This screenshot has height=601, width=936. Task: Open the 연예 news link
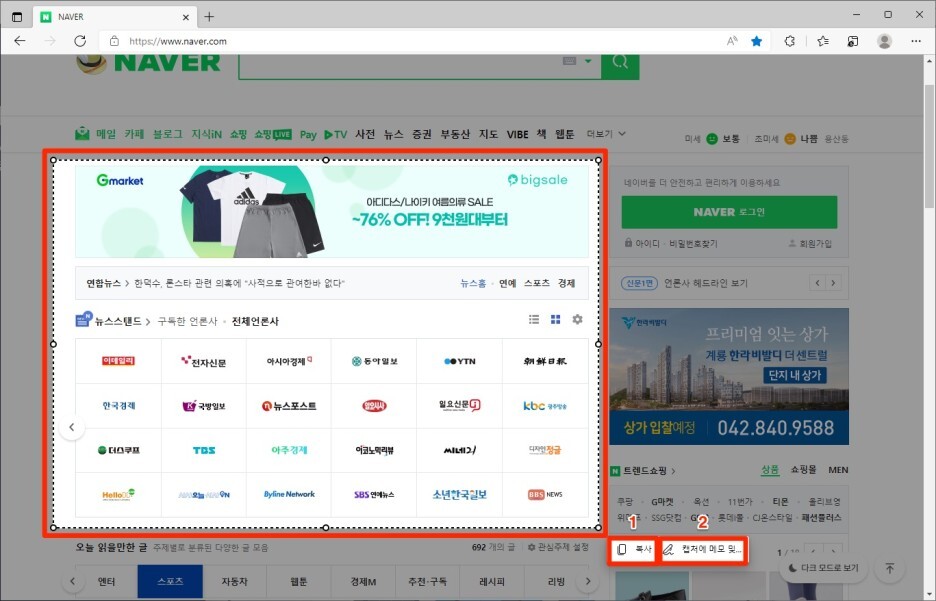(x=507, y=283)
